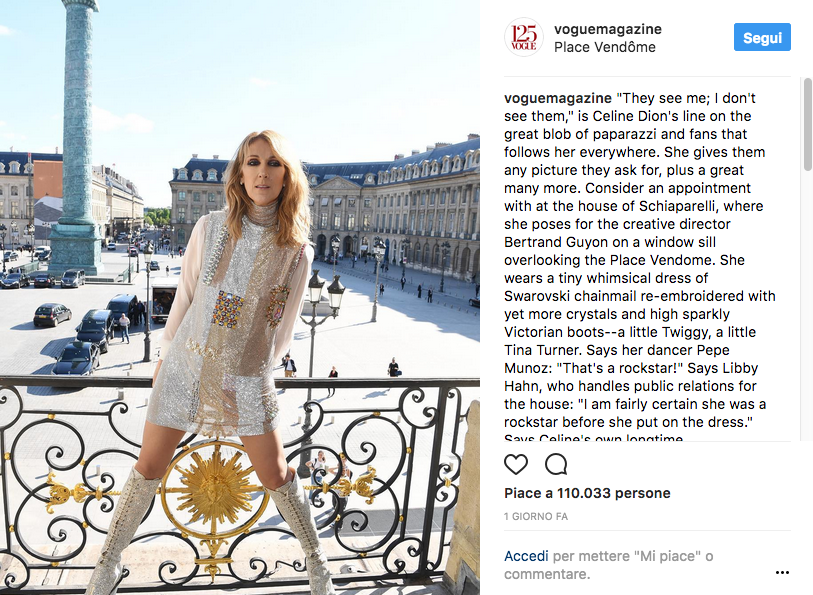Open voguemagazine username in the post header

[608, 29]
